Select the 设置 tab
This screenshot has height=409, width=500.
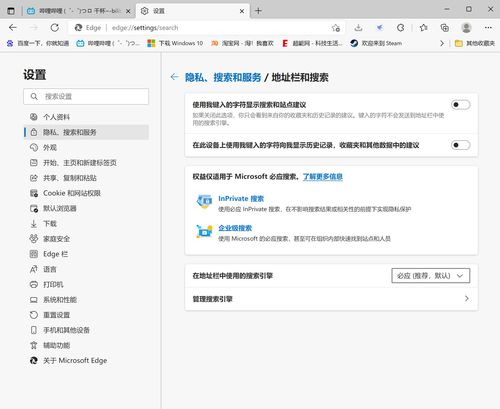coord(193,11)
